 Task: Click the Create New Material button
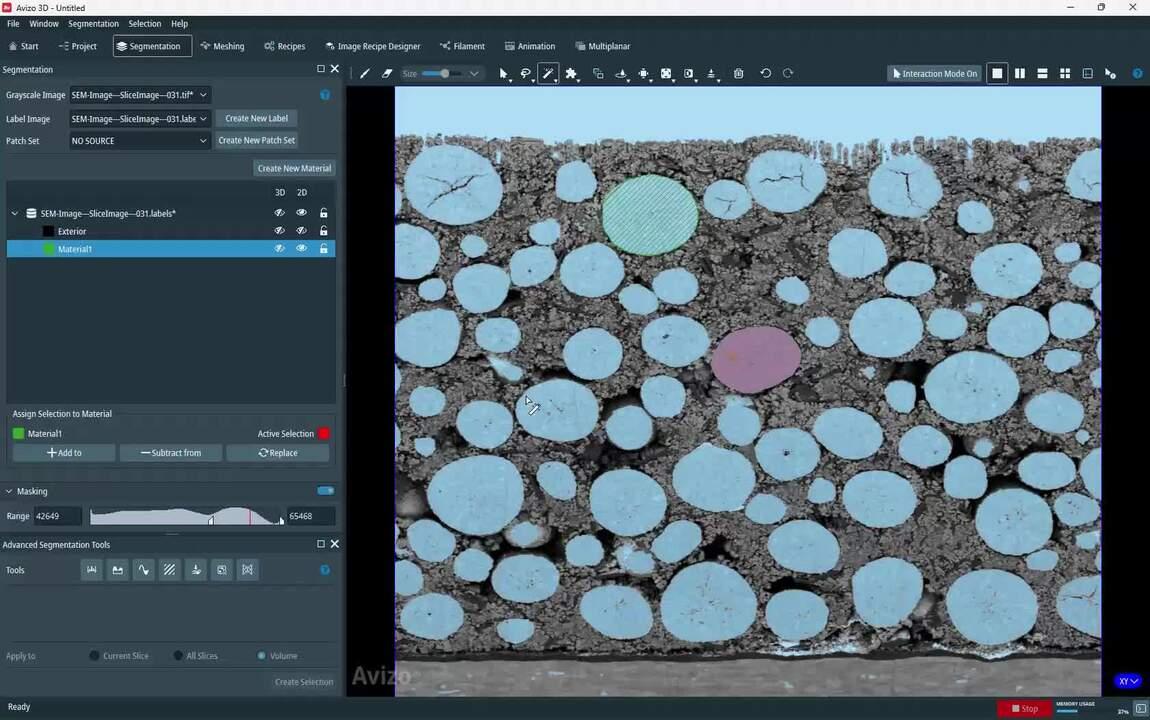tap(294, 168)
